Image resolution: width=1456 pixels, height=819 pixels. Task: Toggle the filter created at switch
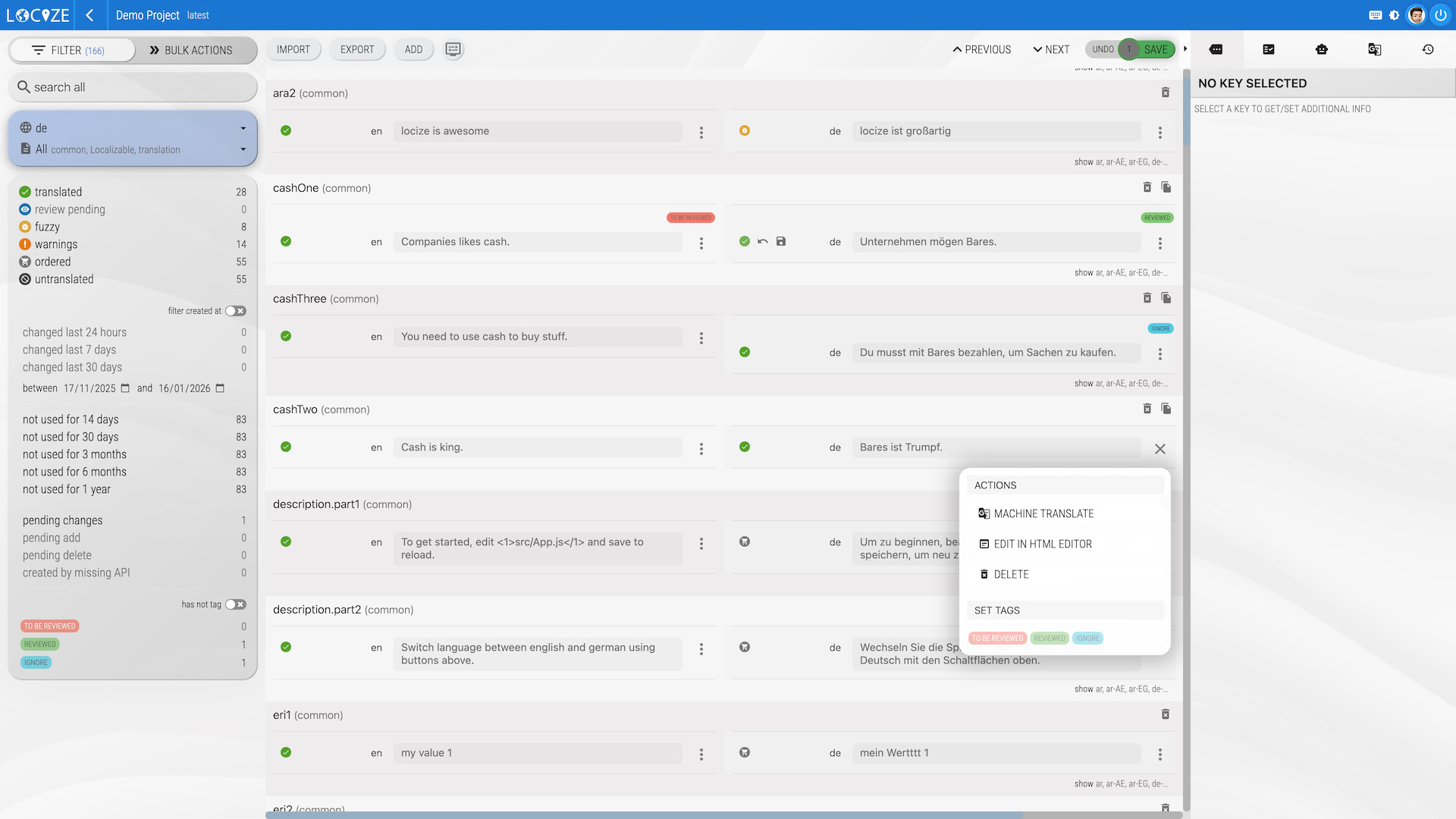[x=235, y=311]
